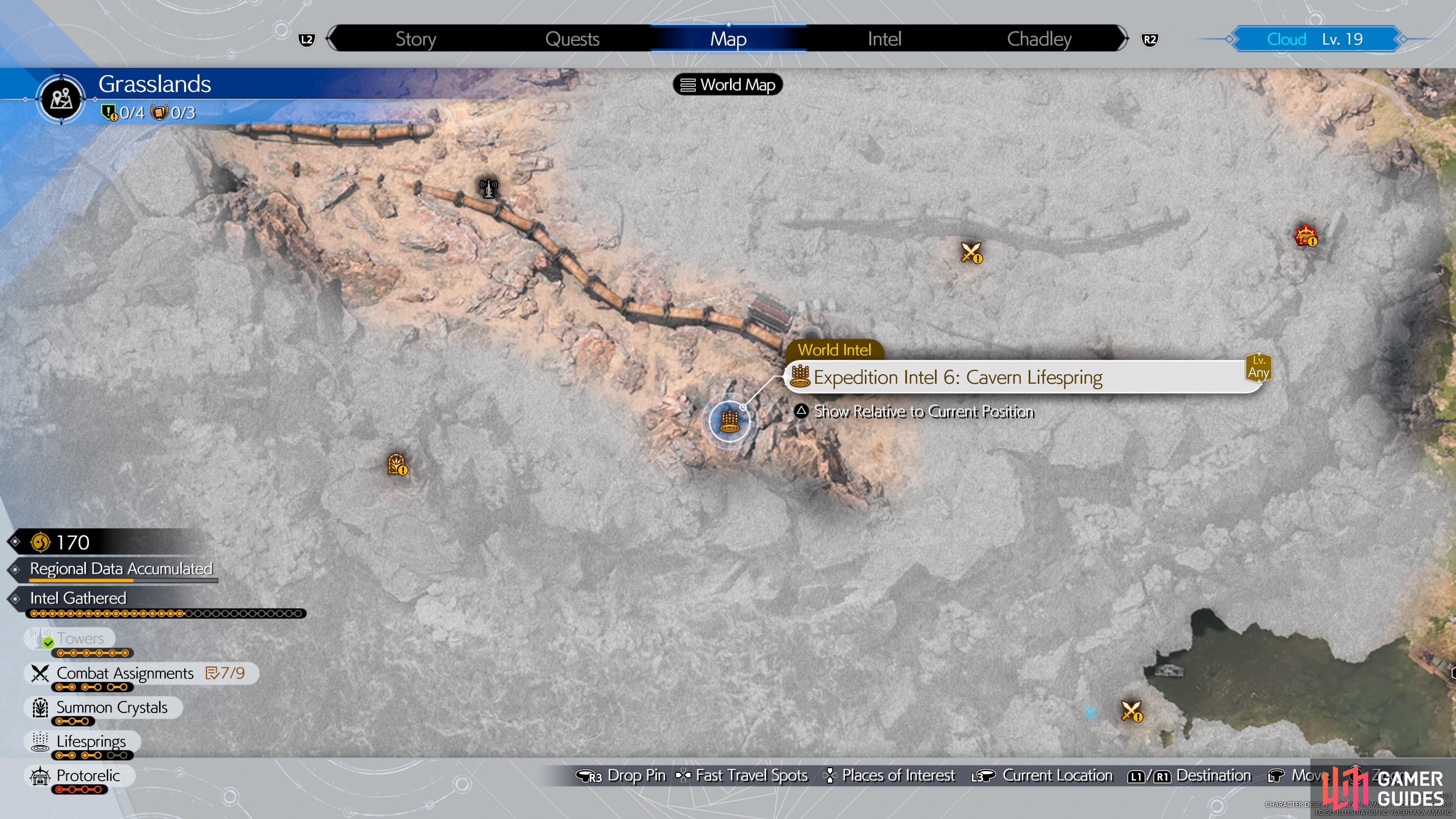Open the Intel tab

[x=884, y=39]
